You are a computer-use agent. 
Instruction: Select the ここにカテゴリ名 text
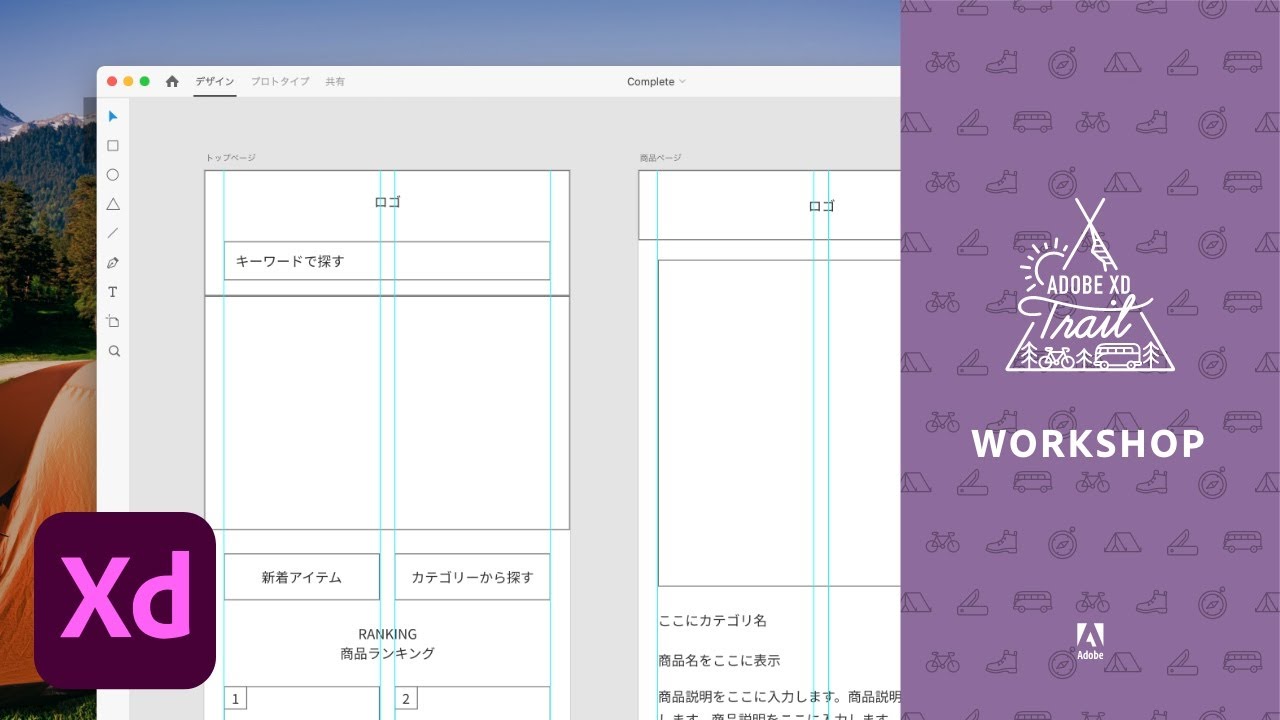coord(712,621)
